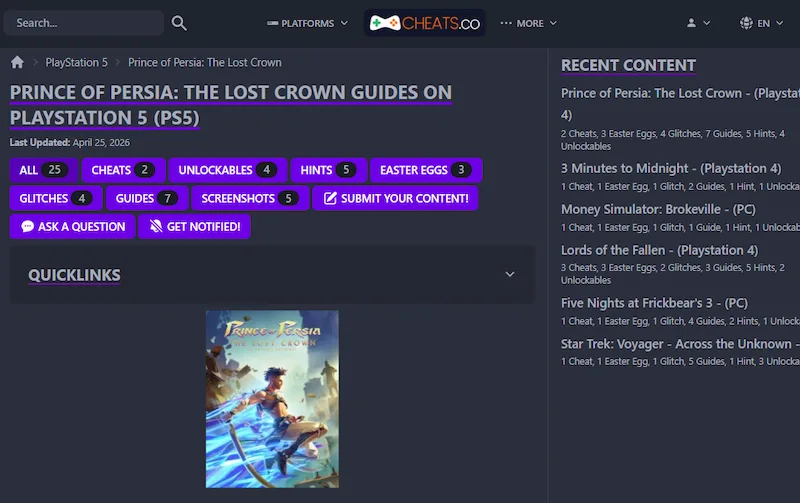This screenshot has height=503, width=800.
Task: Open the Platforms dropdown menu
Action: (308, 23)
